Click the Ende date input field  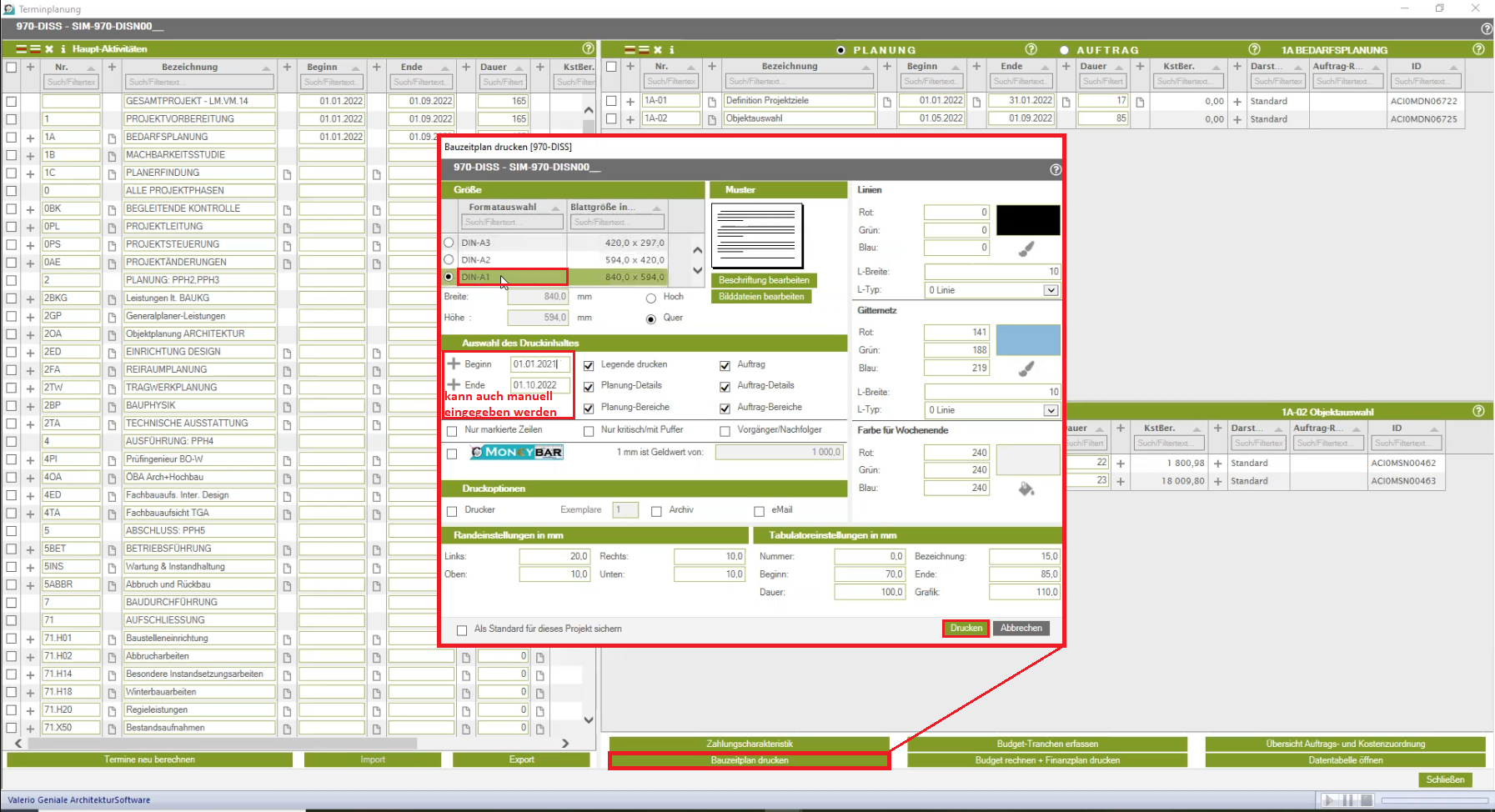pos(539,385)
